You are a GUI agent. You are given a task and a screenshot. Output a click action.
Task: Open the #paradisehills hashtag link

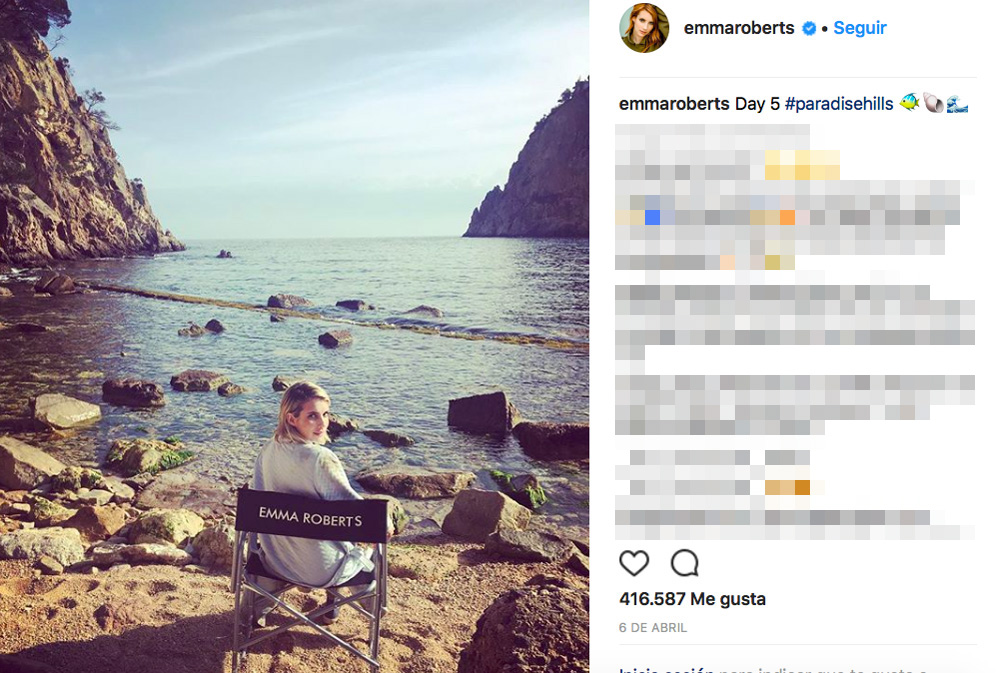838,104
